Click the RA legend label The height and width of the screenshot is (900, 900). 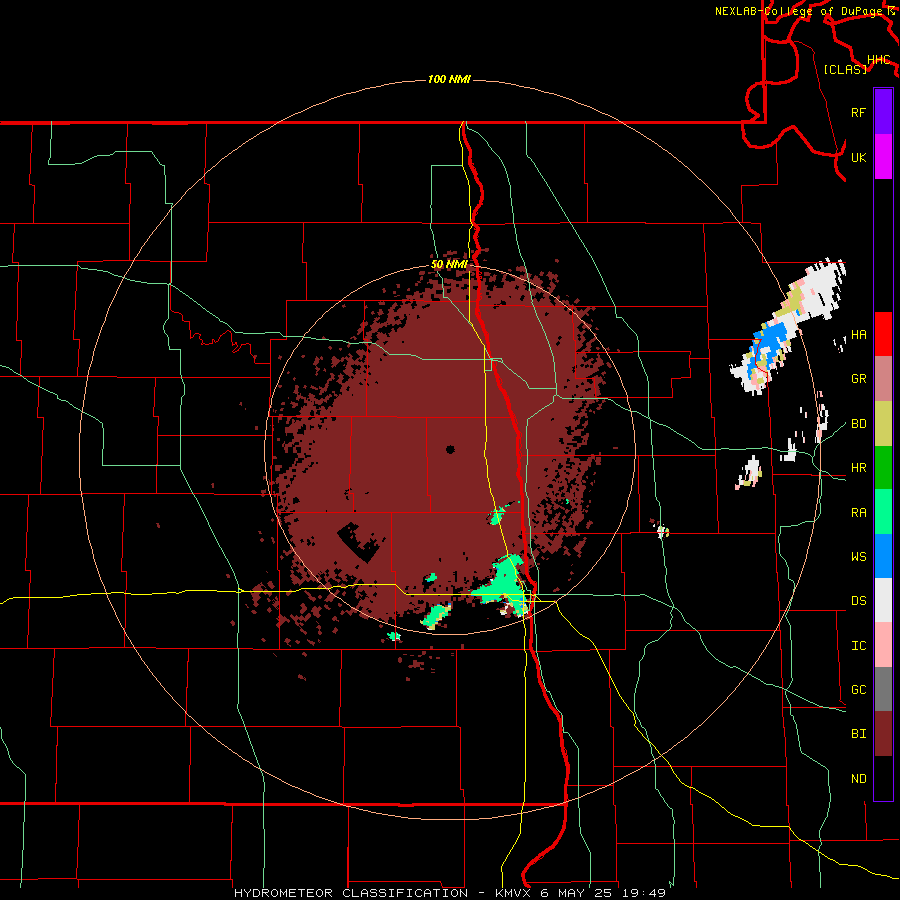tap(858, 513)
